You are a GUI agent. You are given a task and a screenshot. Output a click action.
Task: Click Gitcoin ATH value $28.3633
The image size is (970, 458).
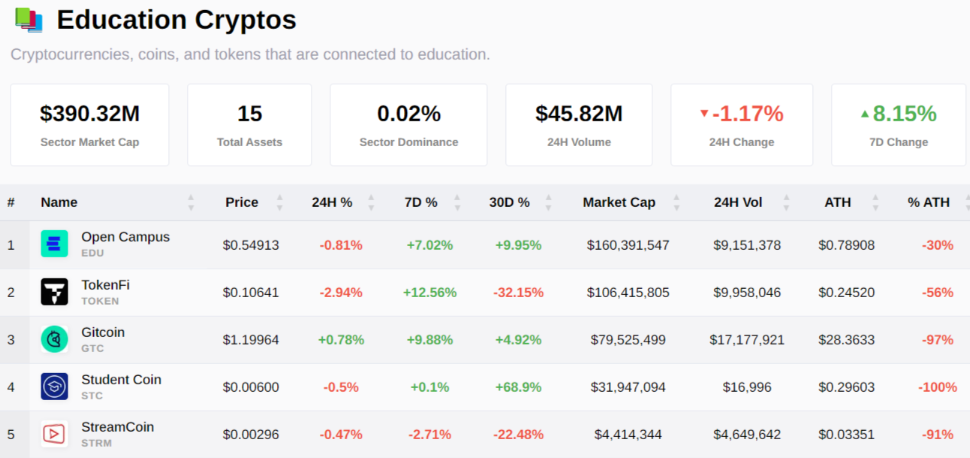coord(846,340)
